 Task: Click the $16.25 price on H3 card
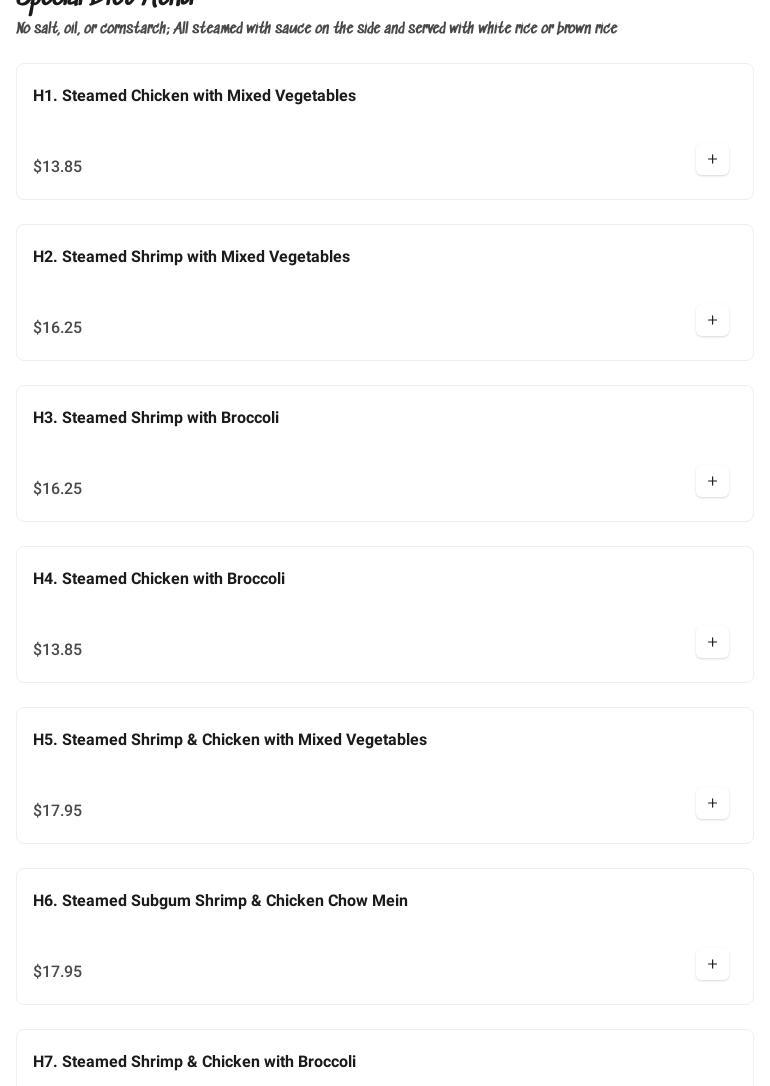(58, 489)
